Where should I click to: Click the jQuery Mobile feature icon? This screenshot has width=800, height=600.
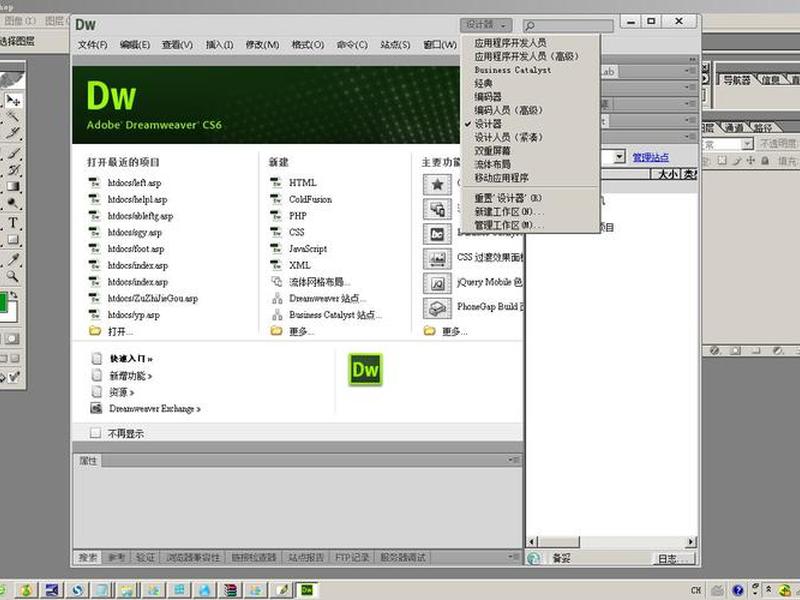437,283
